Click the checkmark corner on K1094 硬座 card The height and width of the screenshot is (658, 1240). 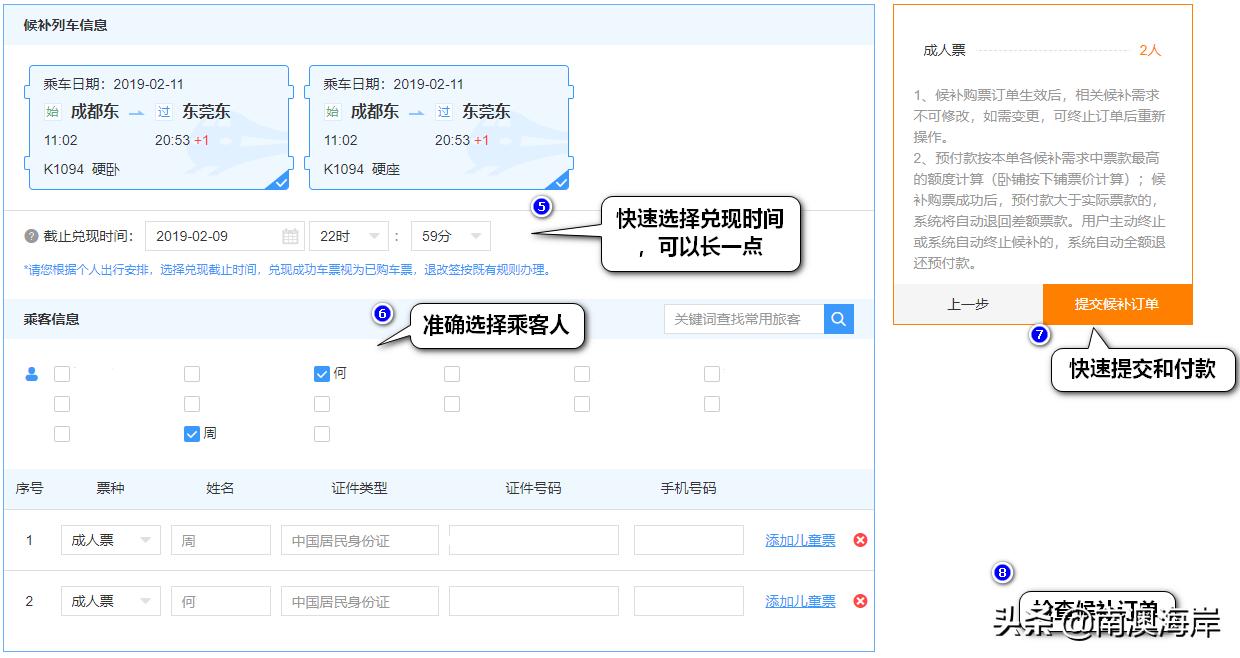560,181
